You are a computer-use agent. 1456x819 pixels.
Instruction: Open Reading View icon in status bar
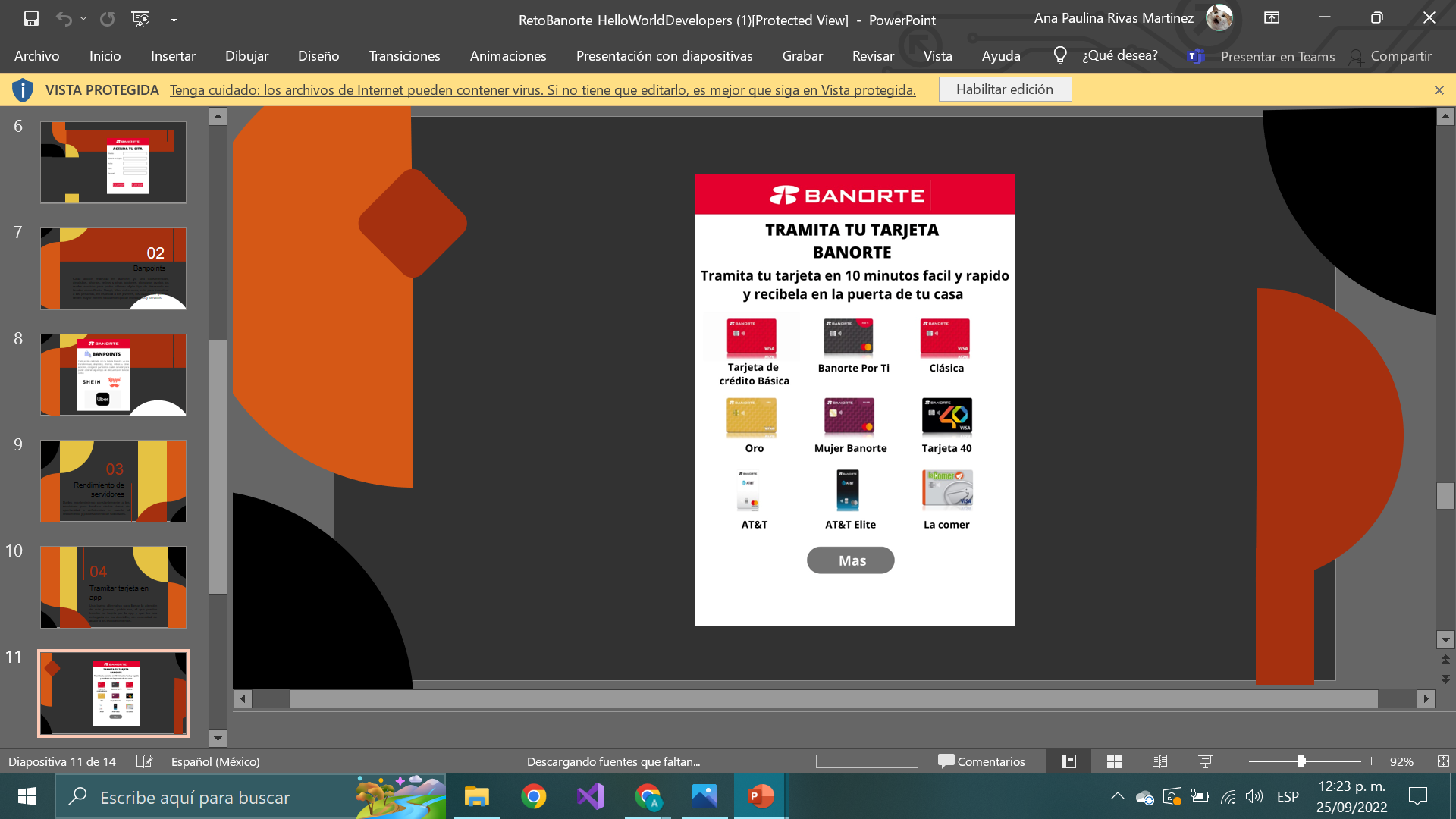[x=1159, y=761]
